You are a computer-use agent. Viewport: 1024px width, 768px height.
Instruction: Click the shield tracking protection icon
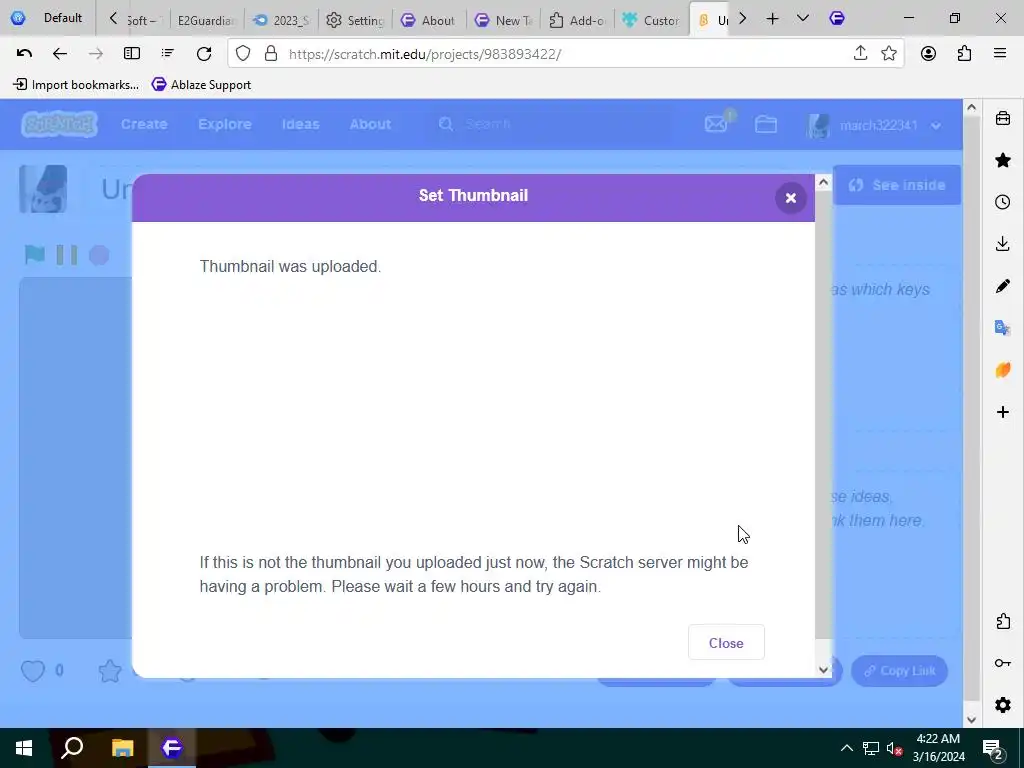coord(243,54)
